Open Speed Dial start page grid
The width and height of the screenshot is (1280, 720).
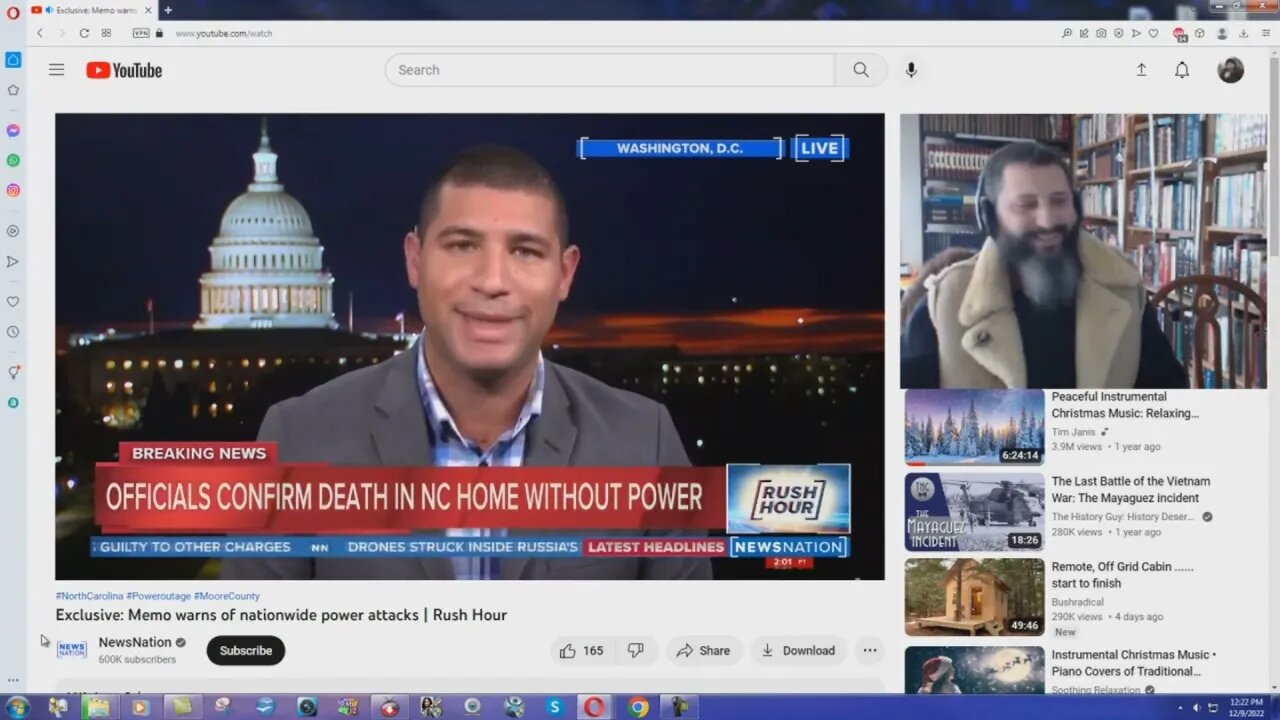[106, 33]
